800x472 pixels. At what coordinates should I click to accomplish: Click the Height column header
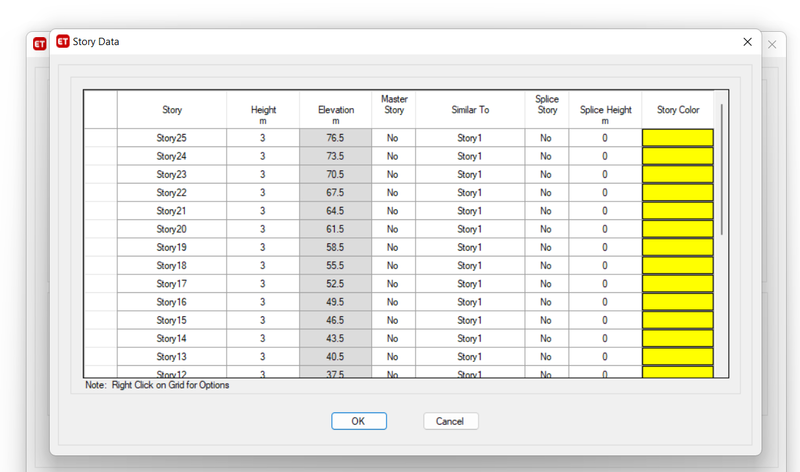(263, 110)
